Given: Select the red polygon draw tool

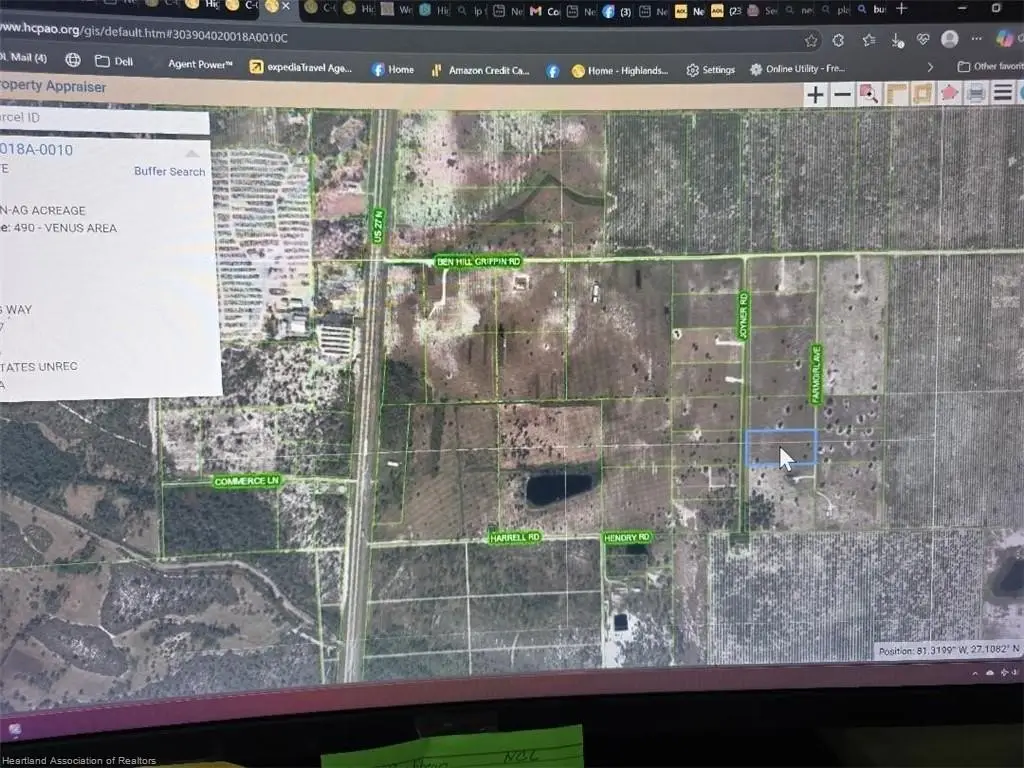Looking at the screenshot, I should (949, 94).
